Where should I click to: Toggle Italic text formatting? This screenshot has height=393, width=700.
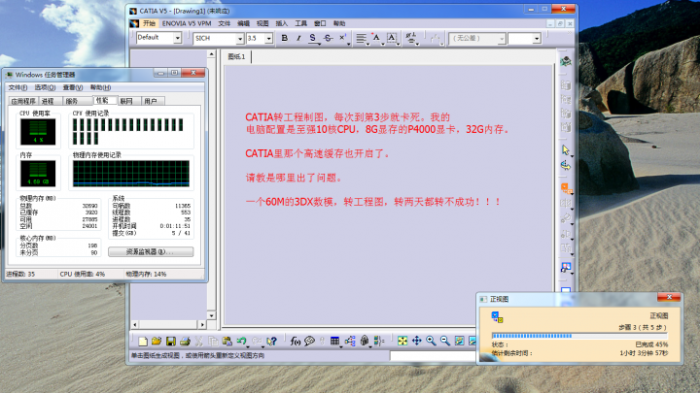(x=298, y=38)
